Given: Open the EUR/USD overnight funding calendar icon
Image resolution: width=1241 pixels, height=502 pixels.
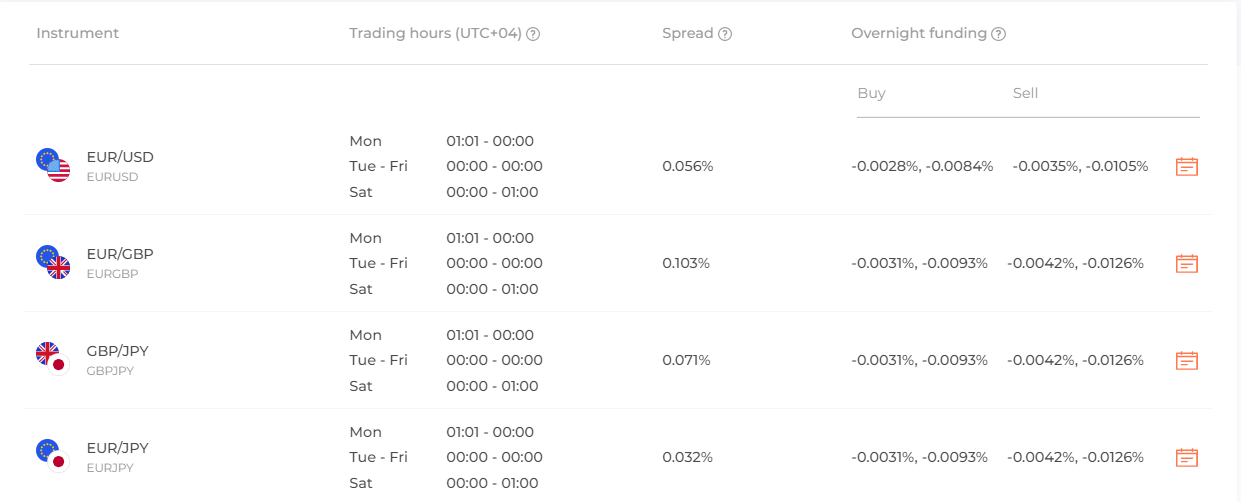Looking at the screenshot, I should pyautogui.click(x=1187, y=167).
